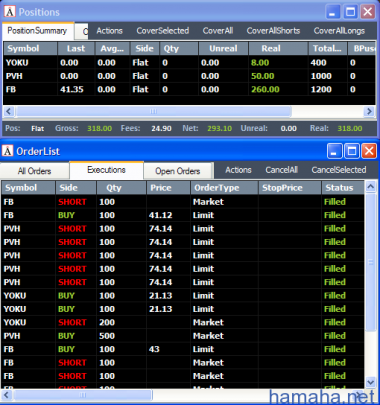Image resolution: width=380 pixels, height=405 pixels.
Task: Click Side column header in Positions
Action: click(x=144, y=49)
